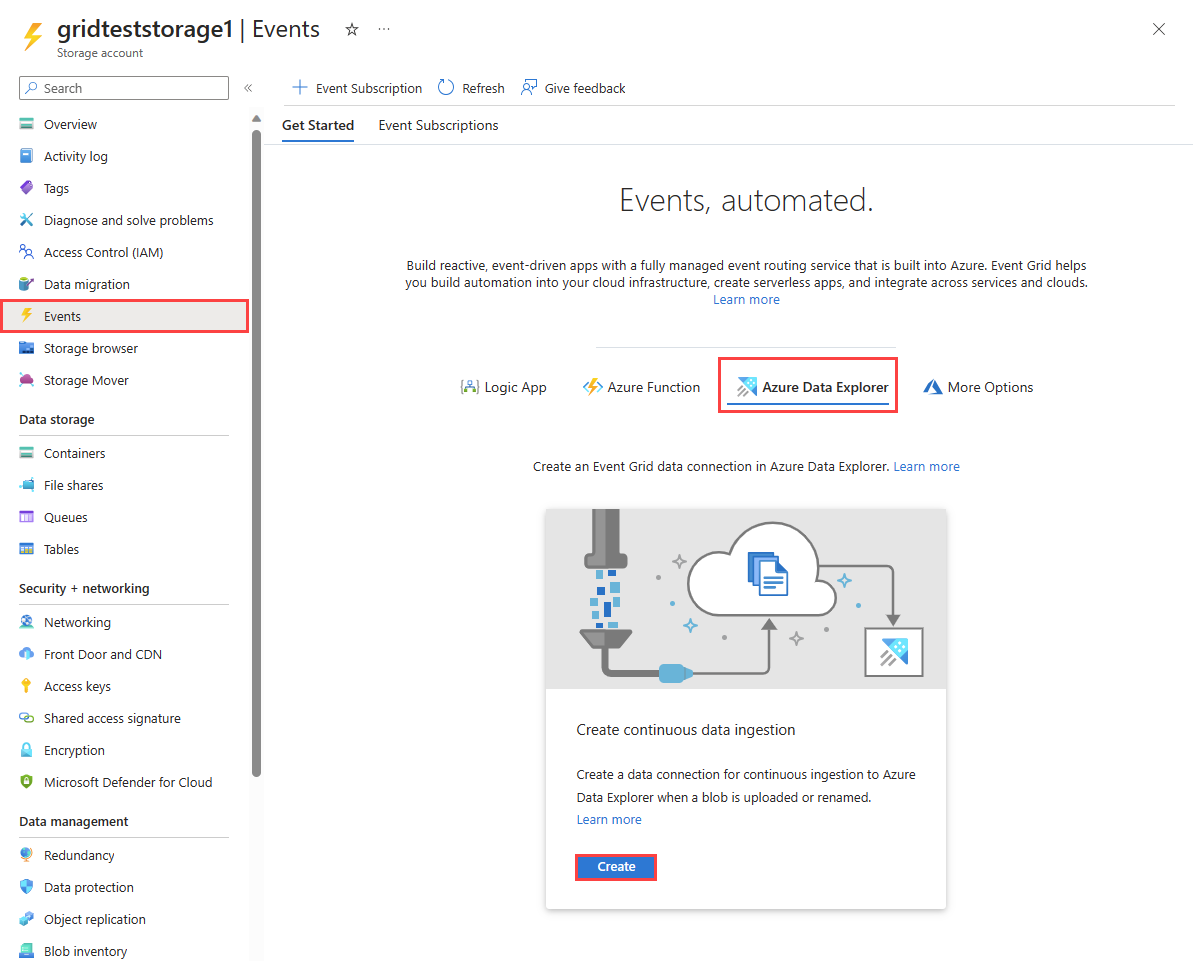Open Microsoft Defender for Cloud
This screenshot has width=1193, height=961.
[x=128, y=781]
